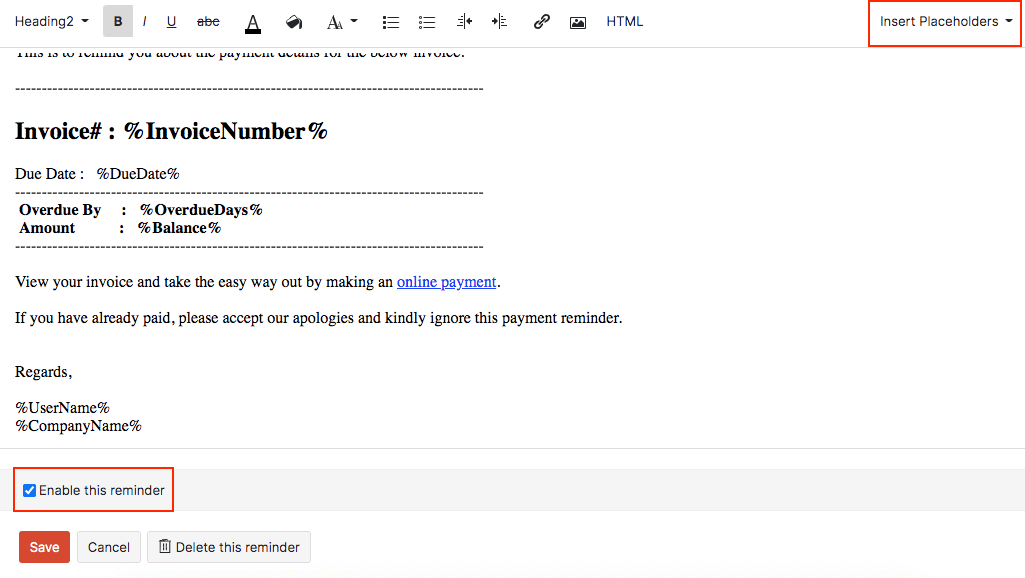
Task: Insert a bulleted list
Action: pos(391,22)
